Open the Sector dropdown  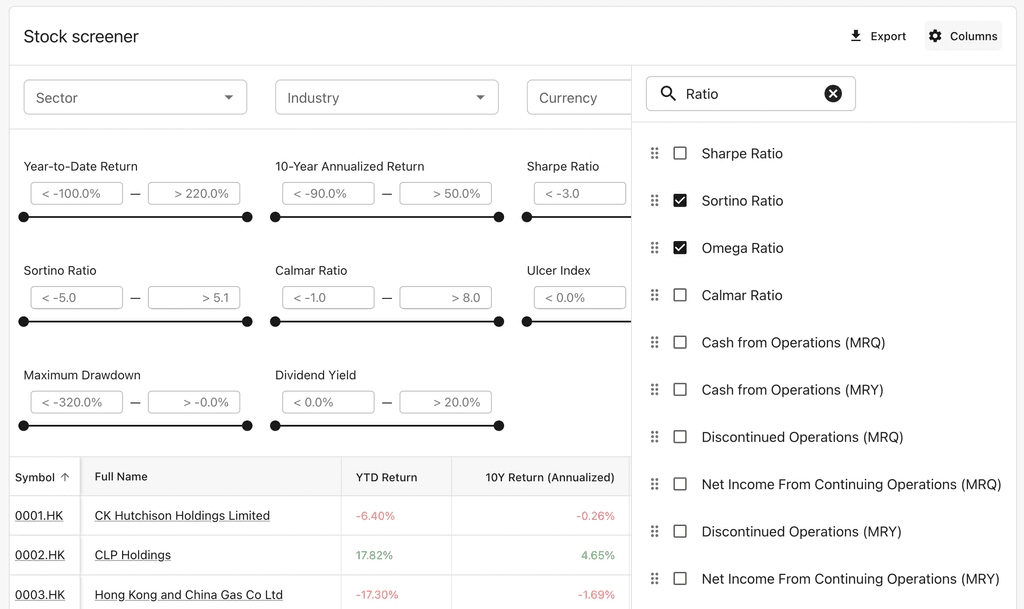(x=135, y=97)
